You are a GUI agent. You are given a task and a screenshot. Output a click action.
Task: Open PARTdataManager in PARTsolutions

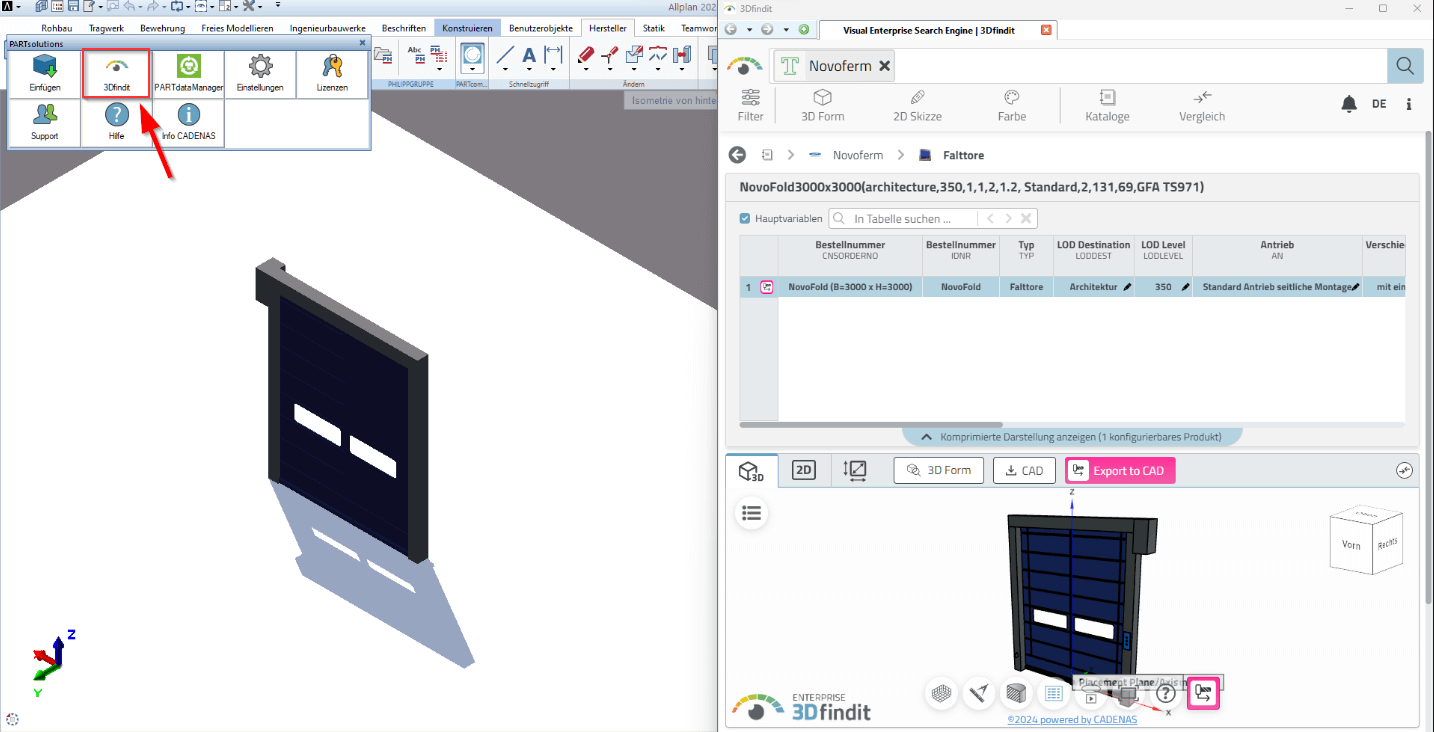(x=189, y=75)
